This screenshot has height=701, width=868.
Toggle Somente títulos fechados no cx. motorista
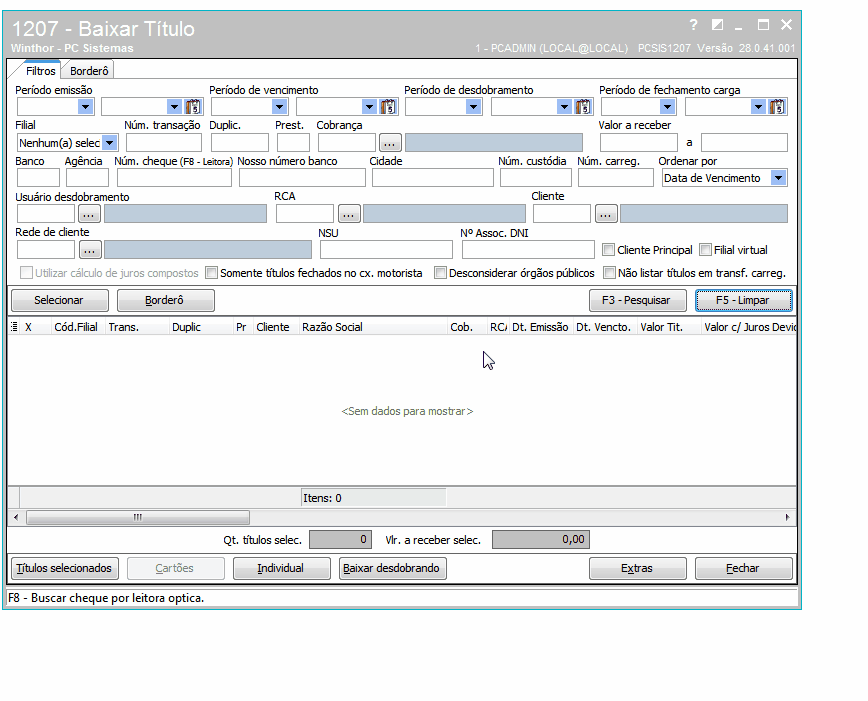coord(211,272)
